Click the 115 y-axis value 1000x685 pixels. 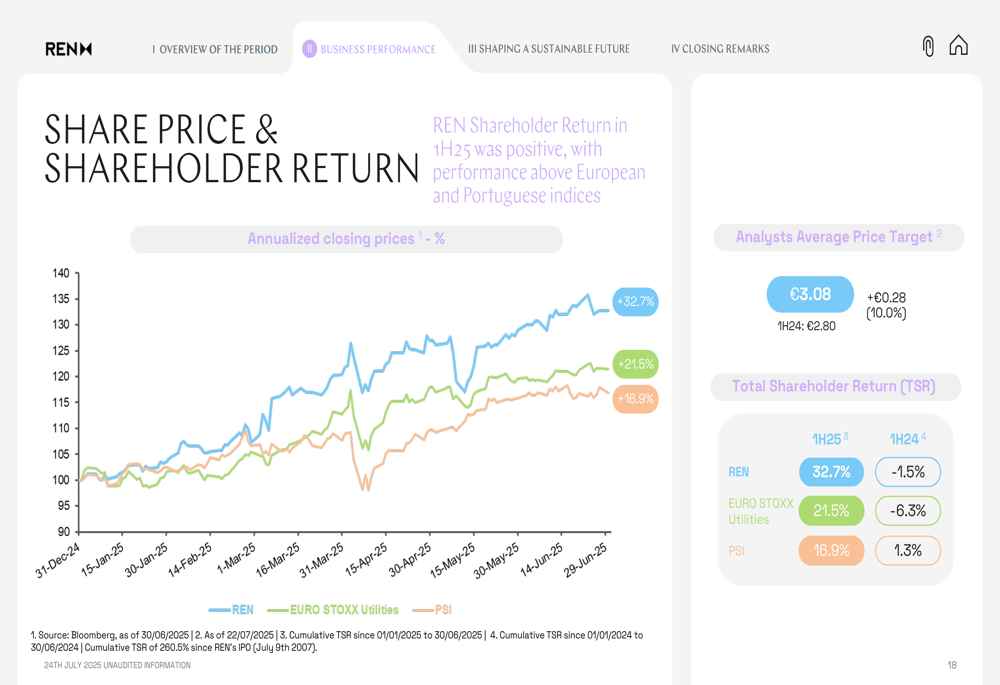(61, 402)
